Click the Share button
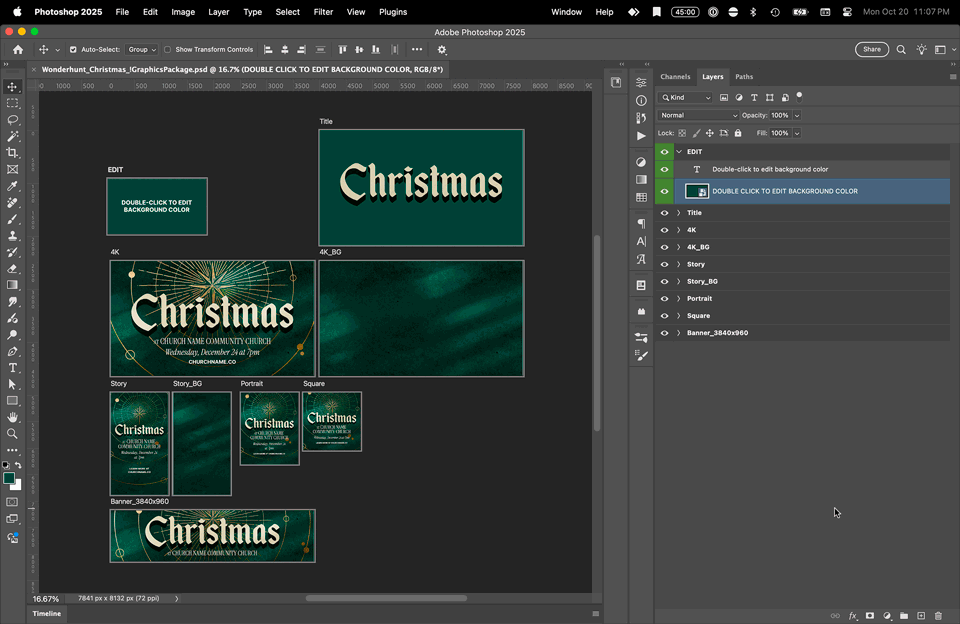 coord(872,49)
